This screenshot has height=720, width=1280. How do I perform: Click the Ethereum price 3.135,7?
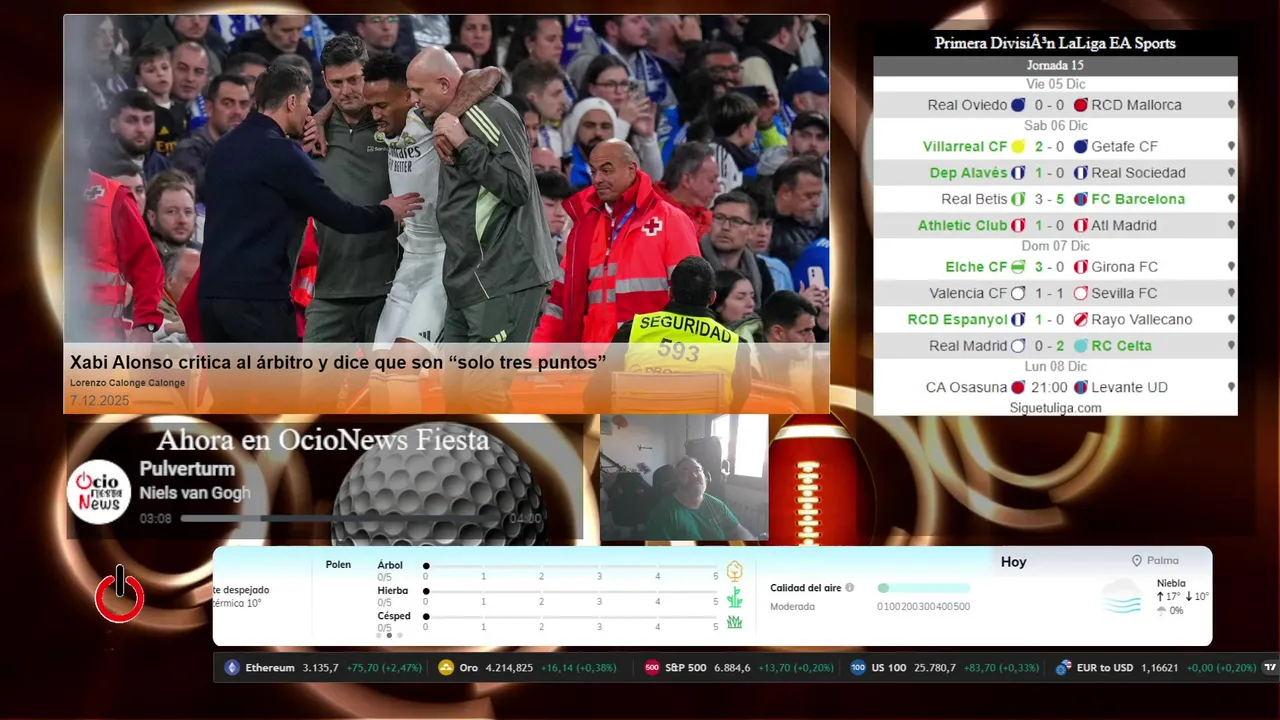pos(320,668)
